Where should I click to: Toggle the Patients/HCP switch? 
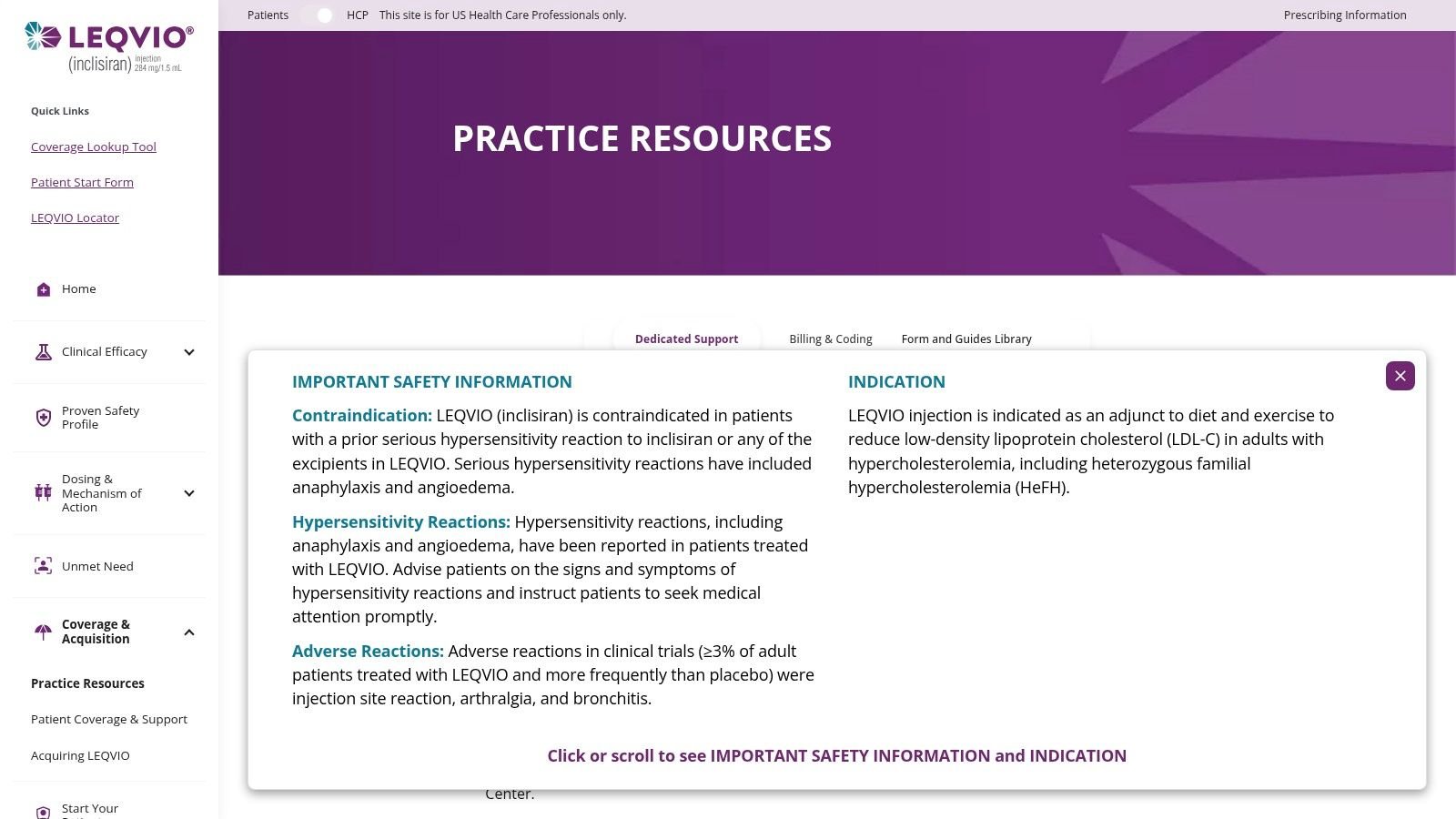[x=318, y=15]
